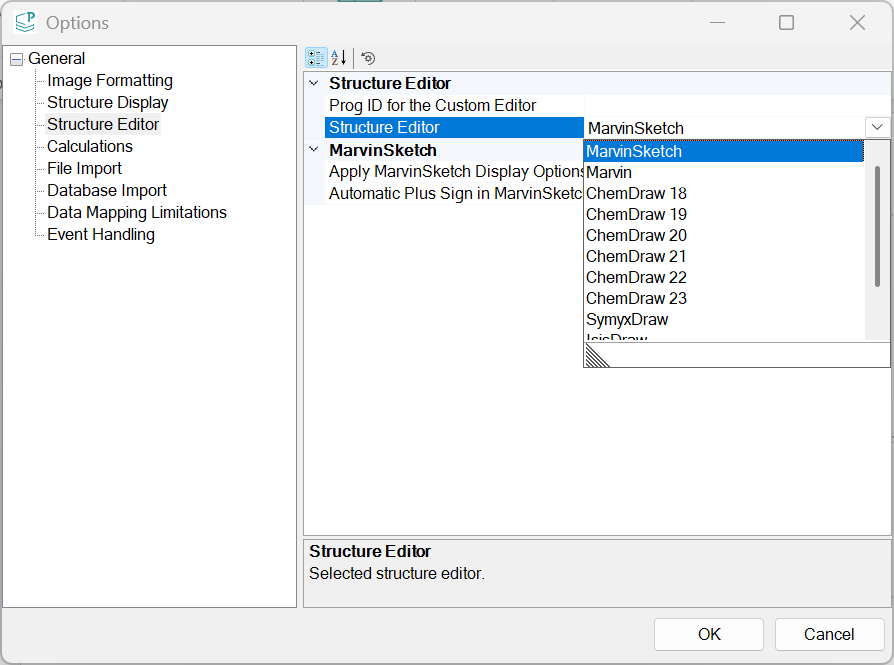This screenshot has width=894, height=665.
Task: Click the Categorized view icon
Action: (316, 58)
